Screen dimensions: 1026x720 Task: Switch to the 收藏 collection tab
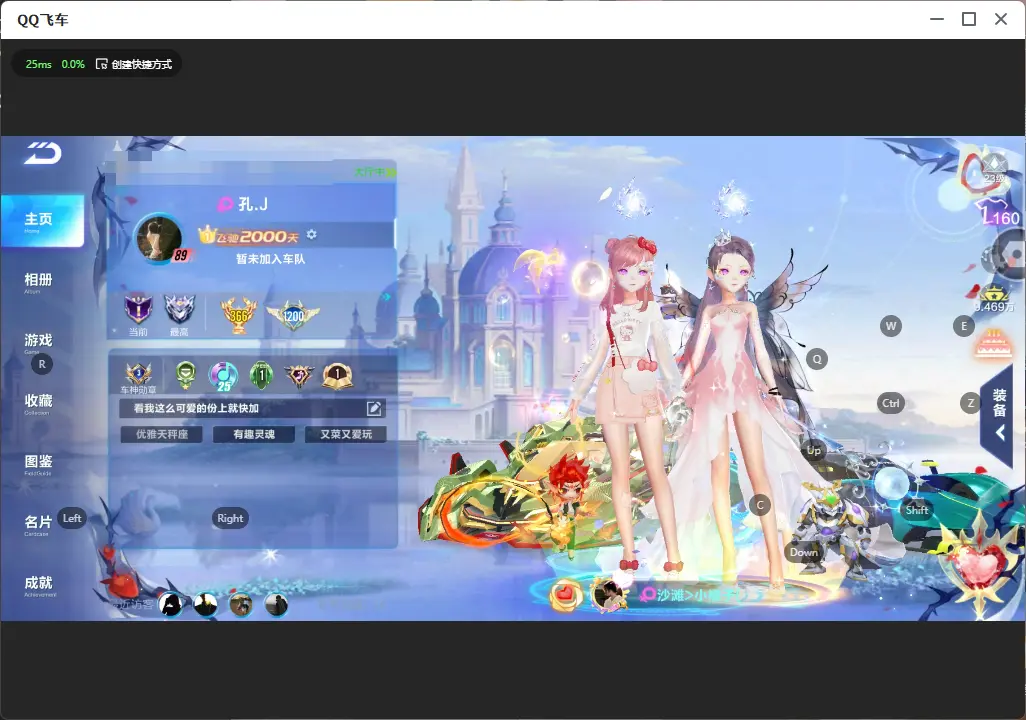click(38, 403)
